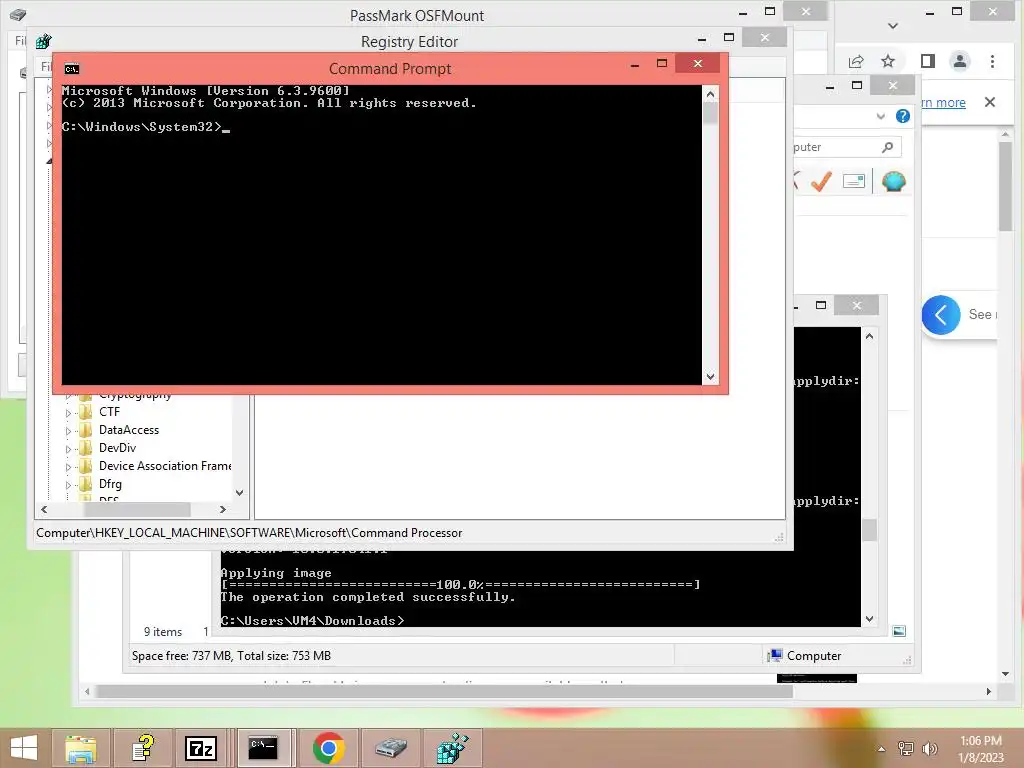The height and width of the screenshot is (768, 1024).
Task: Expand the Explorer ribbon chevron
Action: coord(881,116)
